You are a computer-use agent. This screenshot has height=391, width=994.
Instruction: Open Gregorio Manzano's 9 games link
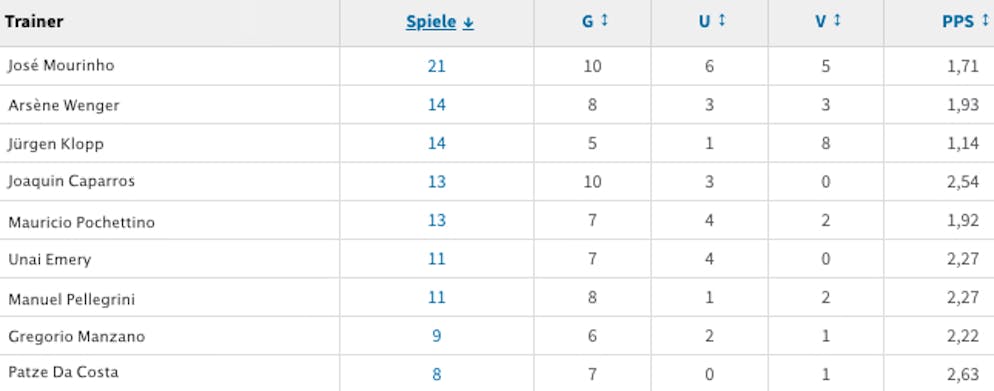(437, 336)
